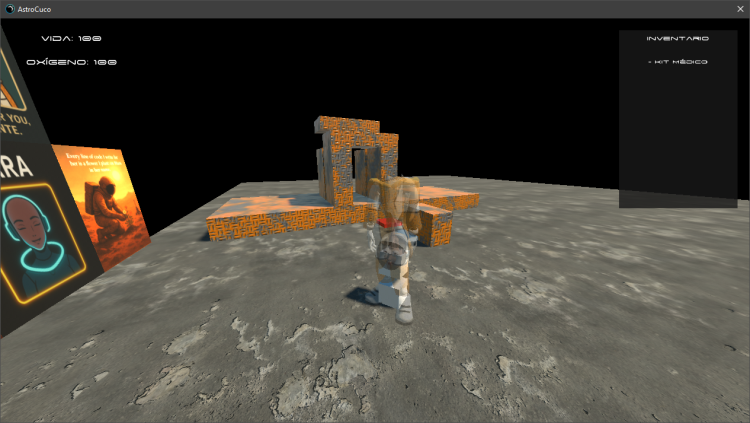The image size is (750, 423).
Task: Click the large ARA text on the poster
Action: 22,166
